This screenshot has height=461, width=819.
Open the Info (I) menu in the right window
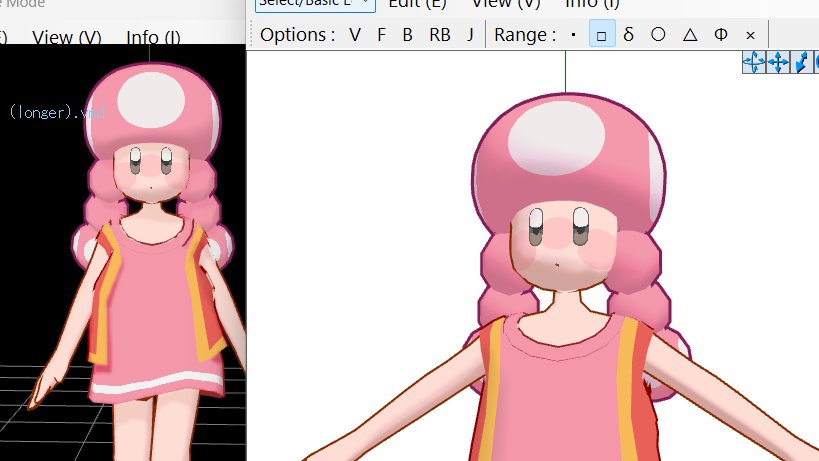click(x=592, y=4)
